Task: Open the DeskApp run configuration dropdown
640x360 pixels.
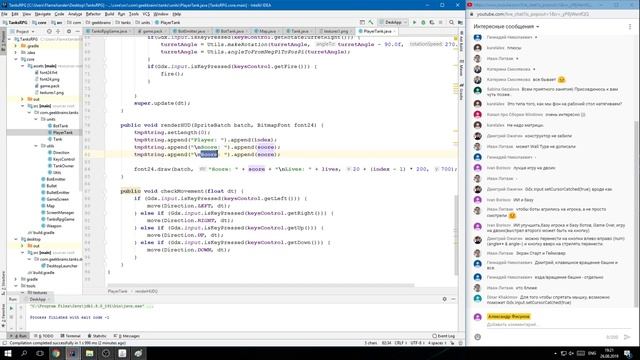Action: click(393, 22)
